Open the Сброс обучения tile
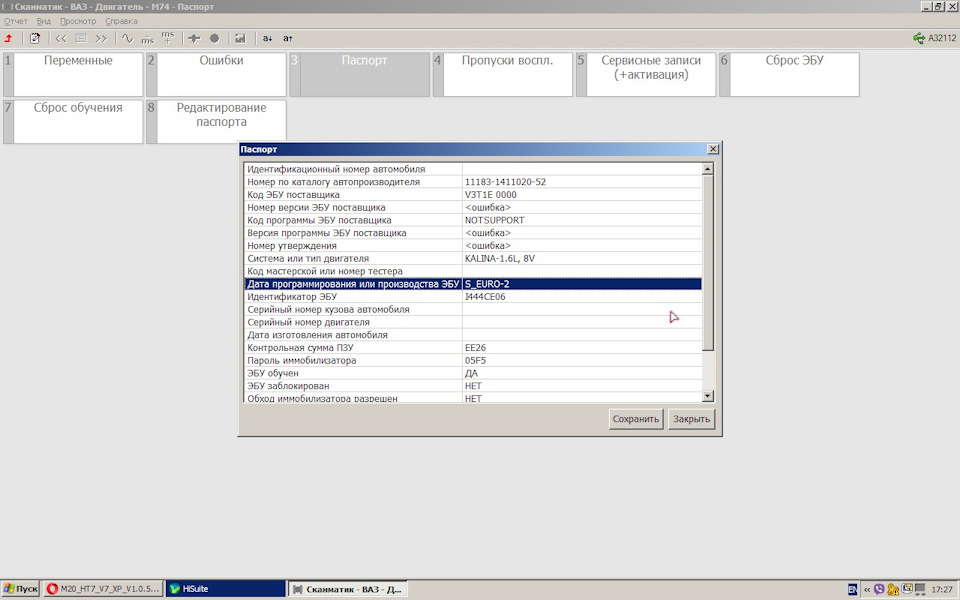This screenshot has height=600, width=960. click(73, 121)
